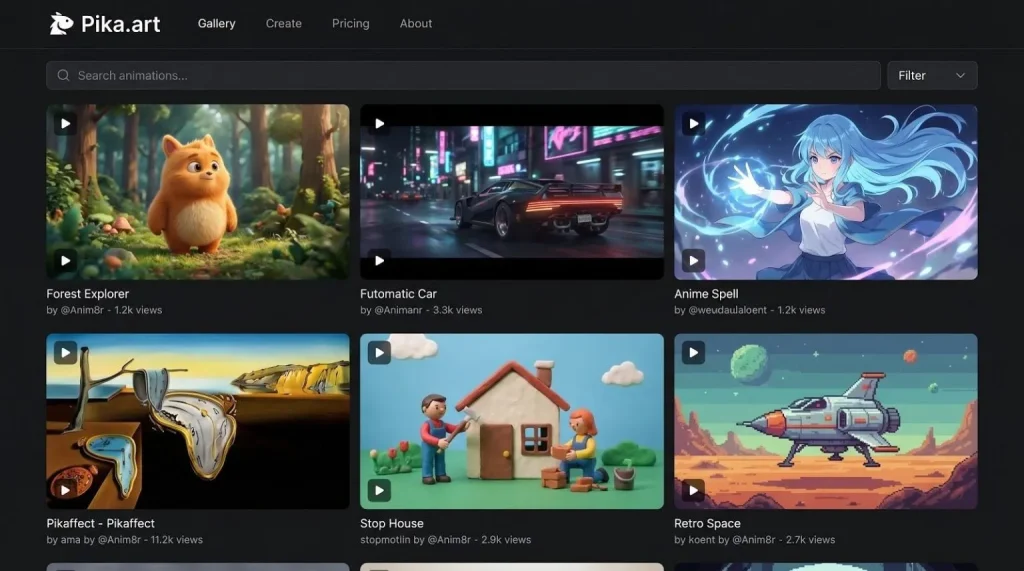Click the Retro Space title
The image size is (1024, 571).
(x=707, y=523)
